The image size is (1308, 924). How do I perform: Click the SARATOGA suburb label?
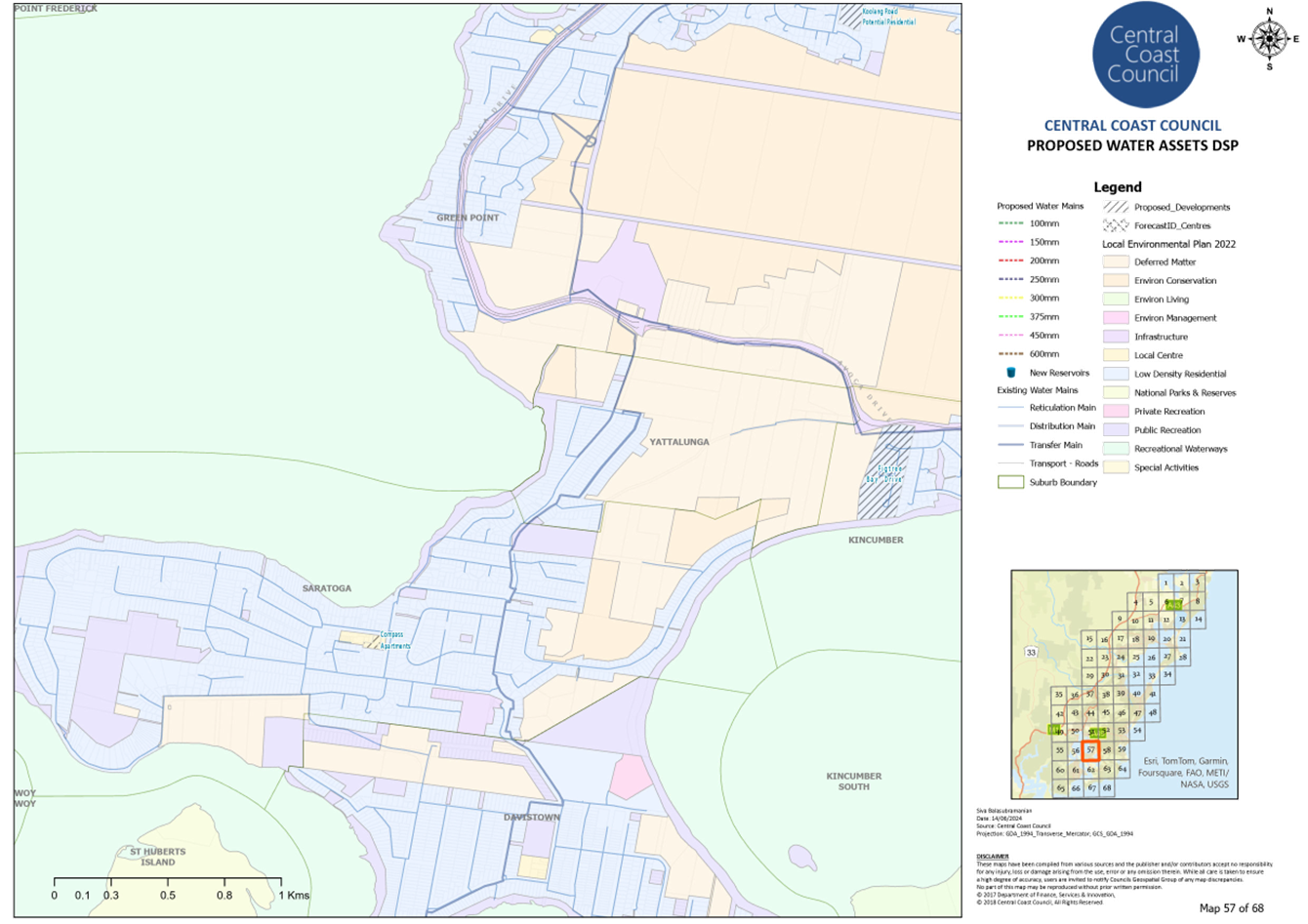326,588
